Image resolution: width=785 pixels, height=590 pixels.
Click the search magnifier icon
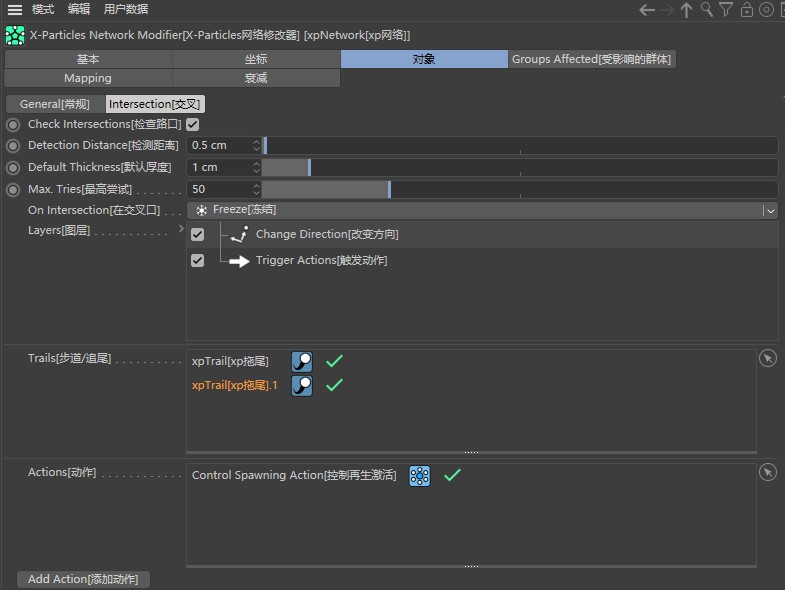pyautogui.click(x=706, y=10)
